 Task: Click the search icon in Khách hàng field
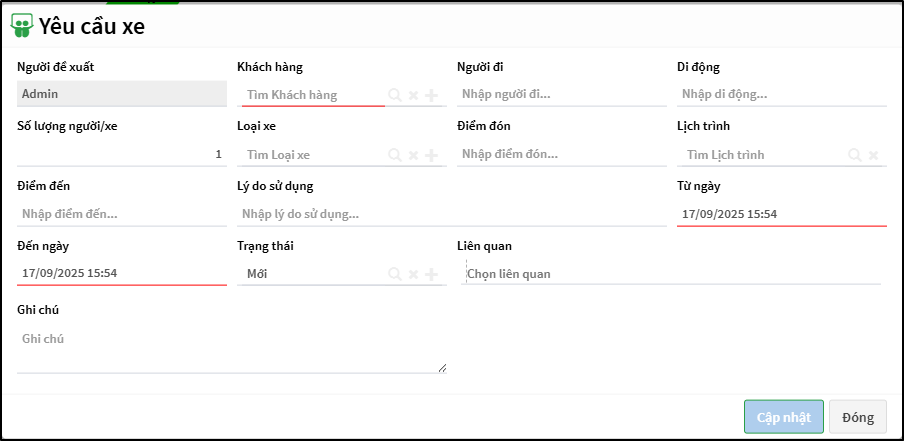pyautogui.click(x=395, y=95)
